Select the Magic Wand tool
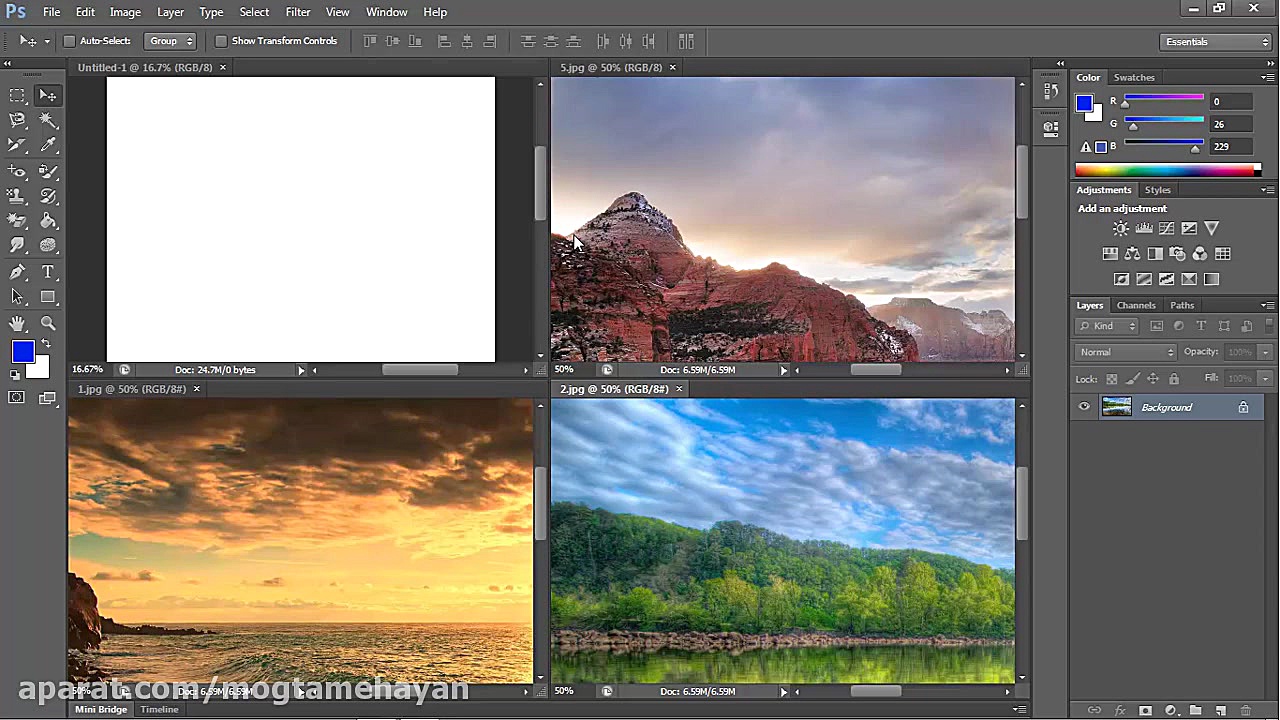The height and width of the screenshot is (720, 1280). click(x=47, y=120)
